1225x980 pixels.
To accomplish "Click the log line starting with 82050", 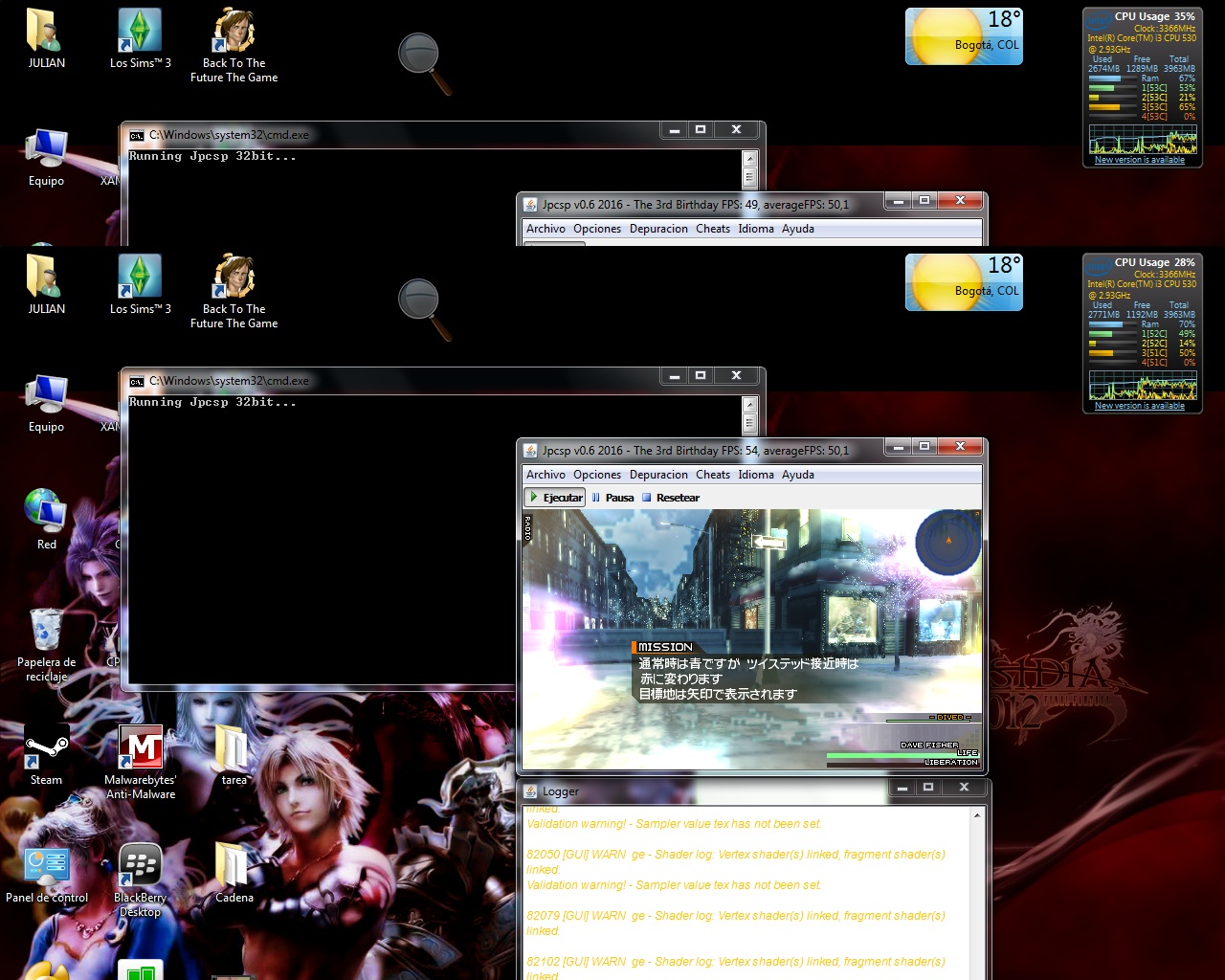I will click(x=736, y=861).
